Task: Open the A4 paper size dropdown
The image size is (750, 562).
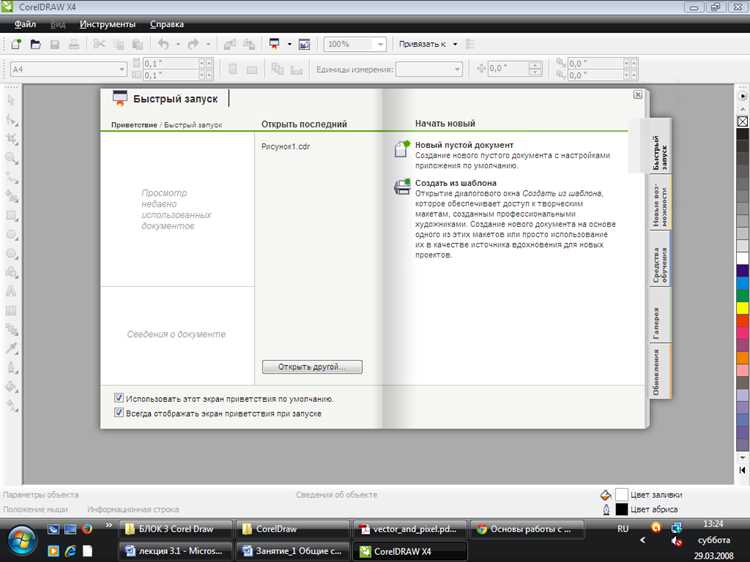Action: 121,69
